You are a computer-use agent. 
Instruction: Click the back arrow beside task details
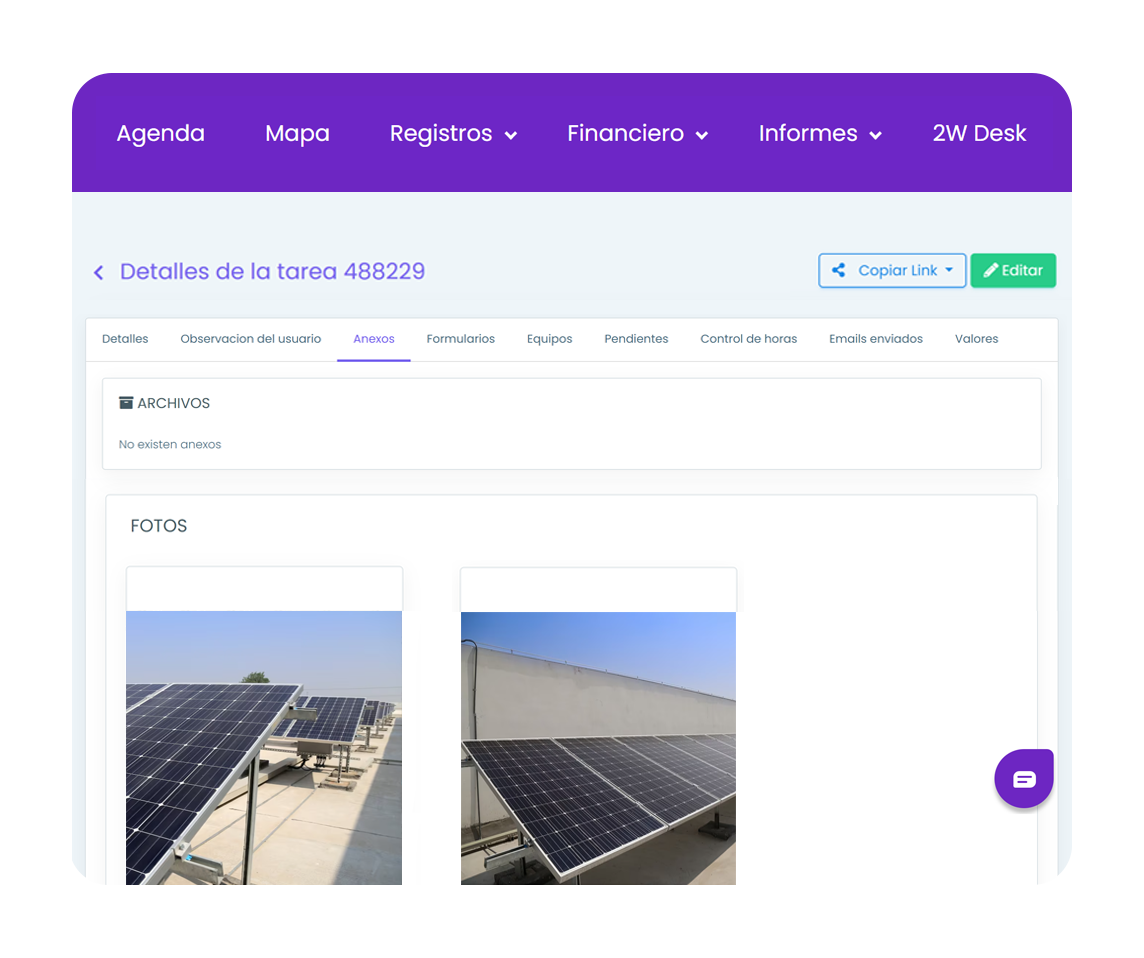pyautogui.click(x=98, y=272)
